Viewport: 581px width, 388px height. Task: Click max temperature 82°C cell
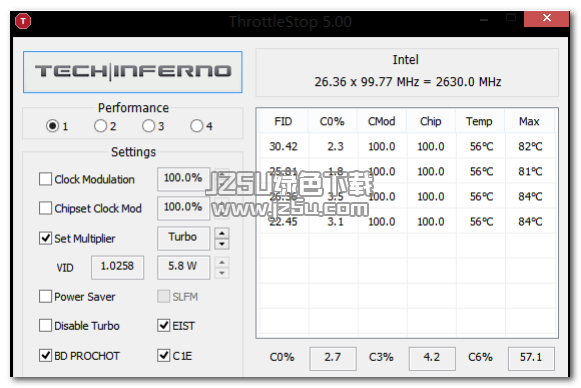point(530,146)
